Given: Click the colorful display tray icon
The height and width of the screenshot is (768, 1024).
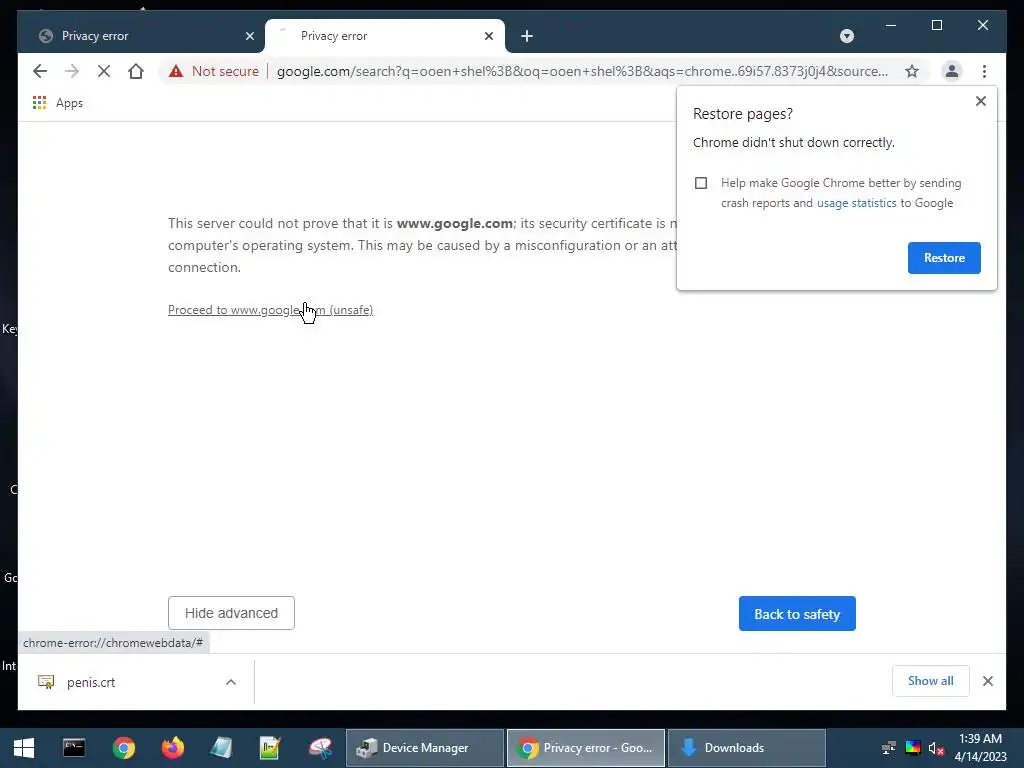Looking at the screenshot, I should [x=913, y=748].
